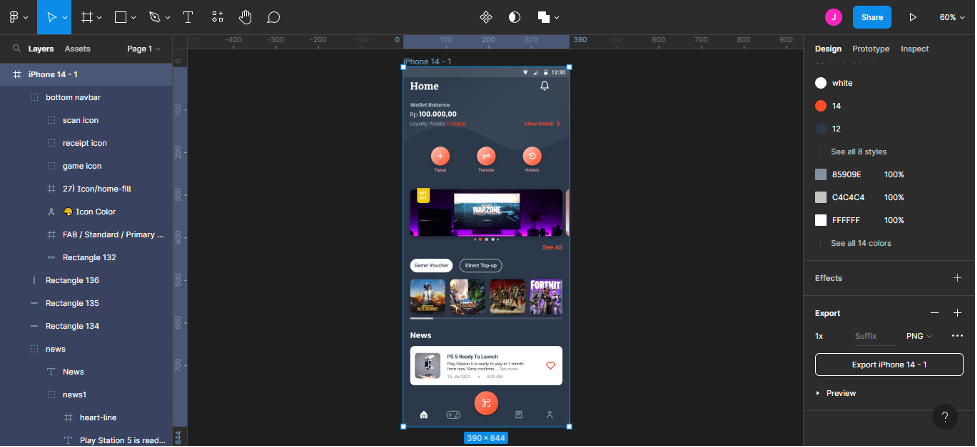The image size is (977, 447).
Task: Open the shape tools dropdown arrow
Action: pos(133,18)
